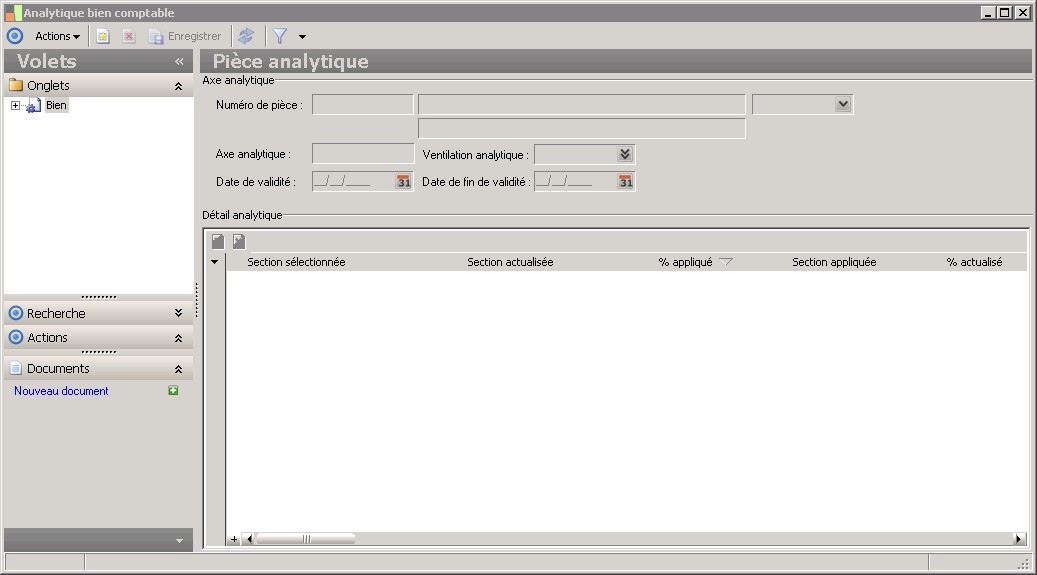Collapse the Onglets panel
Image resolution: width=1037 pixels, height=575 pixels.
[x=178, y=86]
